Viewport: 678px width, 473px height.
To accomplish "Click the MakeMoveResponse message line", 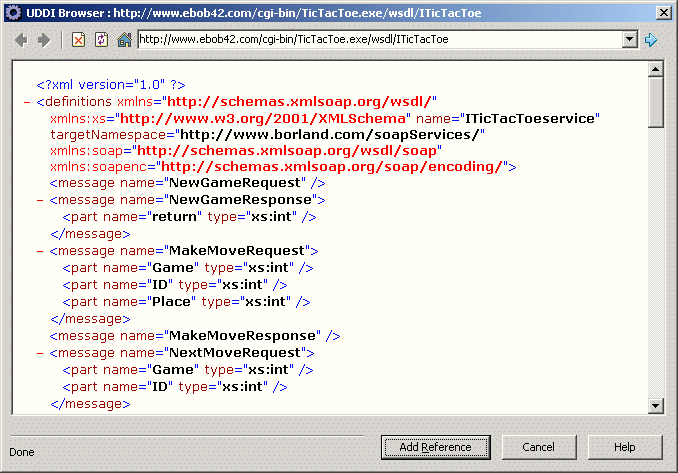I will [x=195, y=336].
